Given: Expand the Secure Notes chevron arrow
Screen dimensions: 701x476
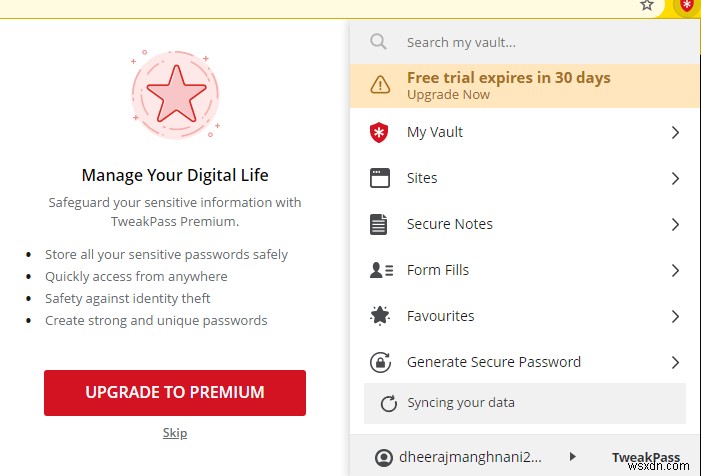Looking at the screenshot, I should (x=675, y=224).
